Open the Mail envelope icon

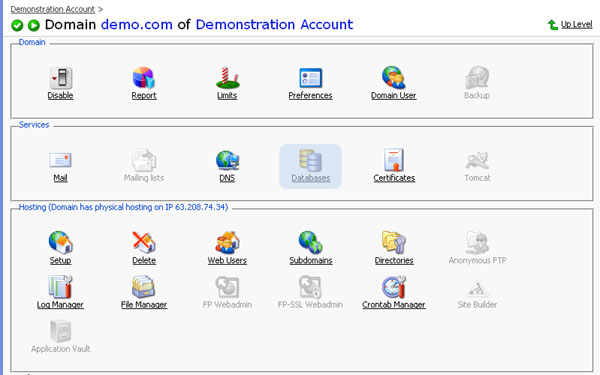pyautogui.click(x=60, y=160)
